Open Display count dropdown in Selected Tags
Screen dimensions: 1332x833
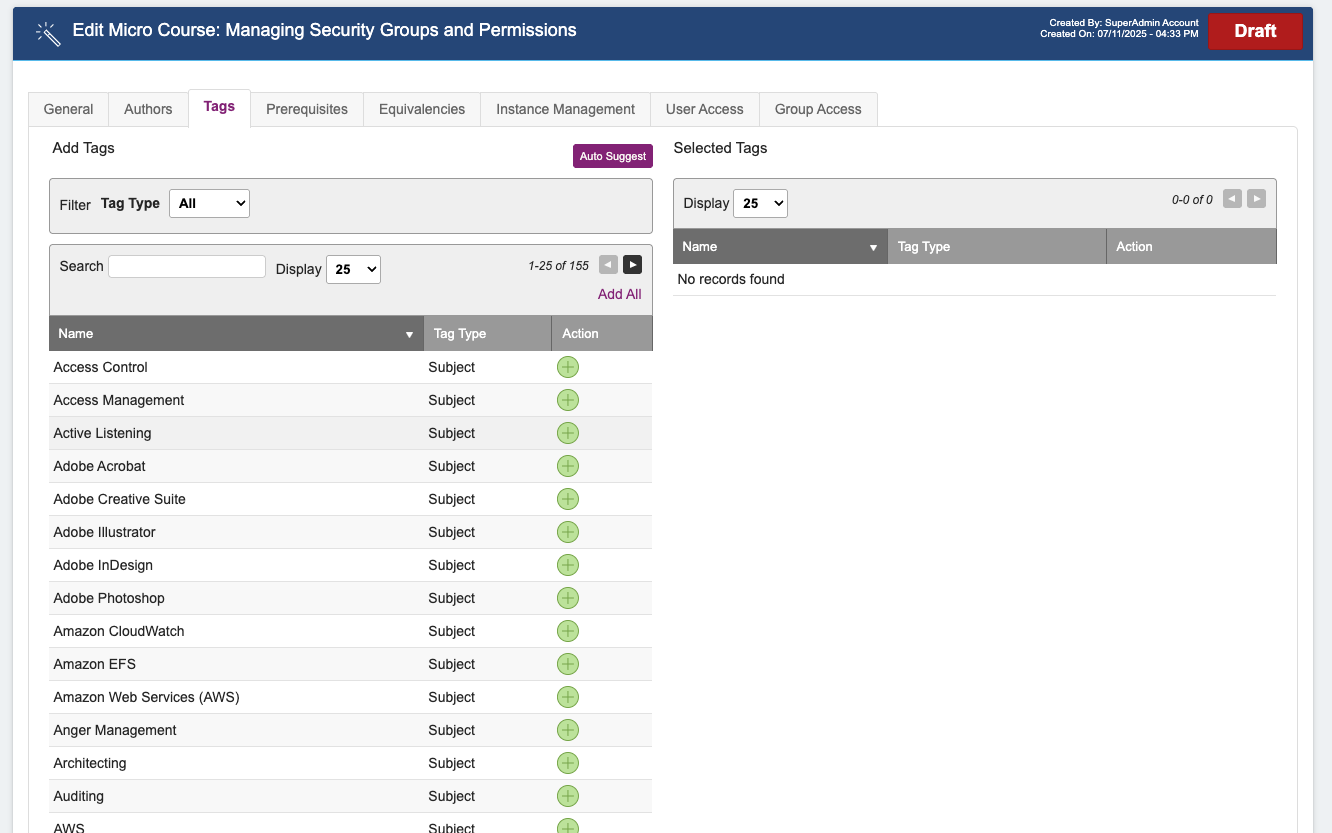761,203
